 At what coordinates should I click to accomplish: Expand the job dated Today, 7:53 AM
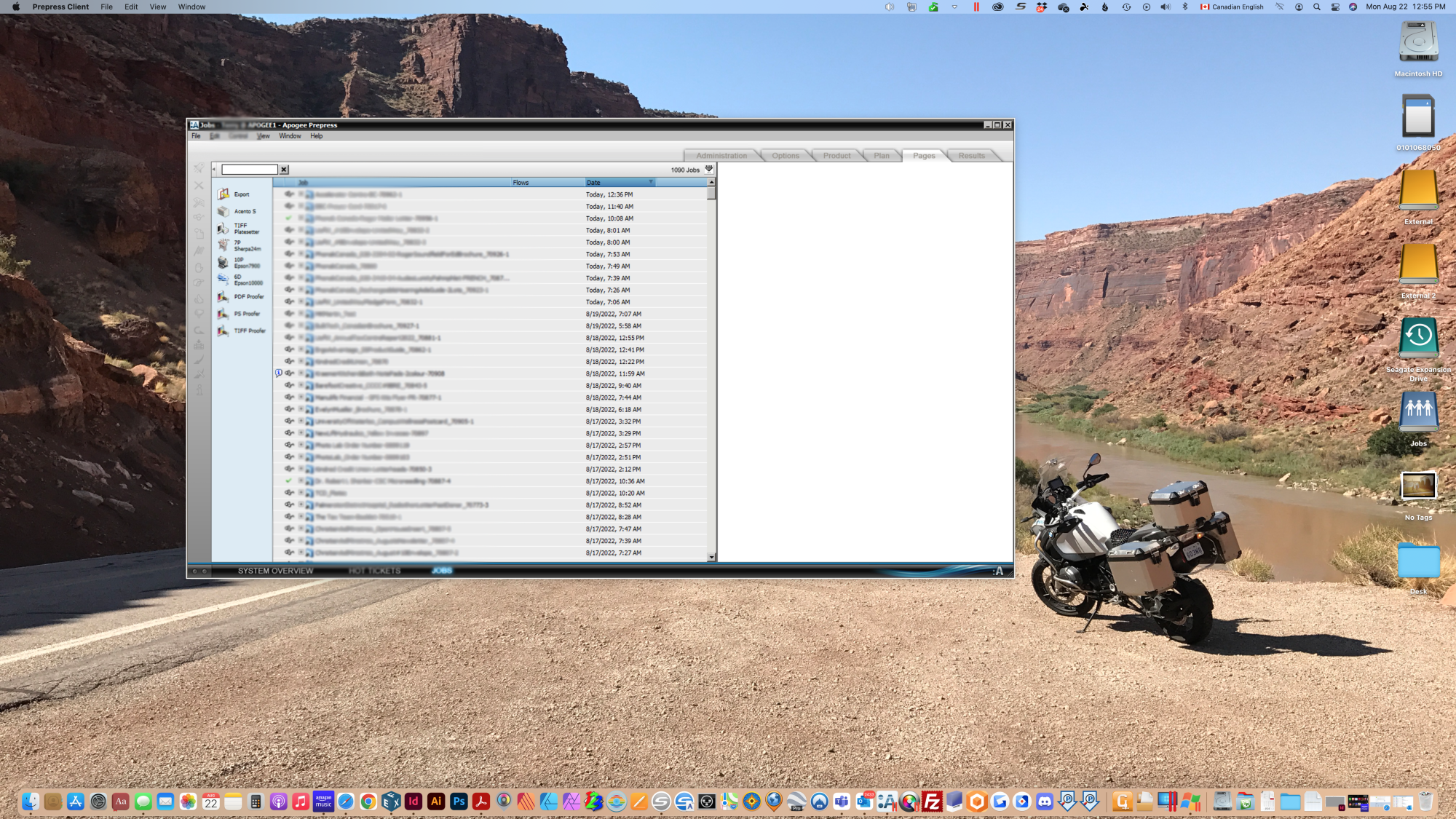point(301,254)
